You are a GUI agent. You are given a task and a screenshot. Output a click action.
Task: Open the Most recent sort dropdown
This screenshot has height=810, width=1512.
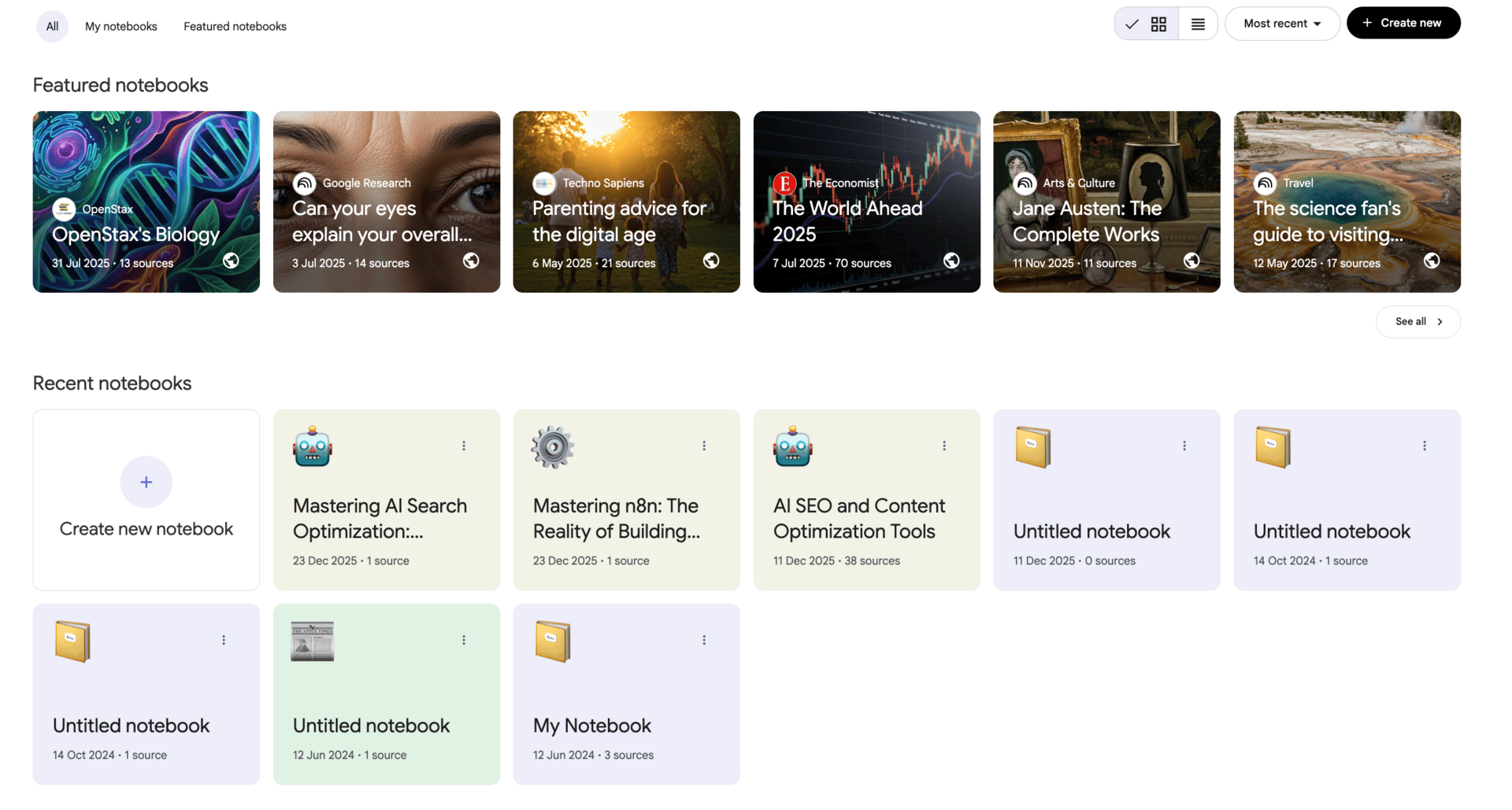(x=1282, y=24)
